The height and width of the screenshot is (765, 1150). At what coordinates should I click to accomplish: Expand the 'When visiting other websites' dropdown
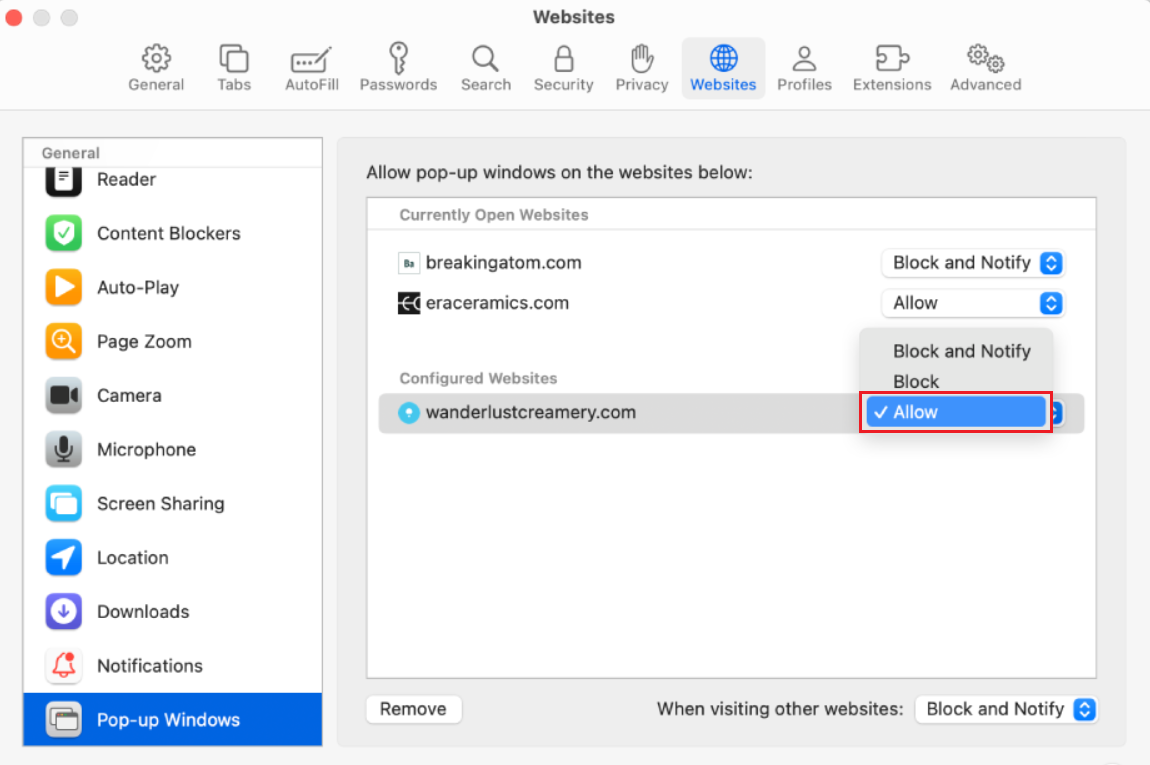tap(1007, 709)
